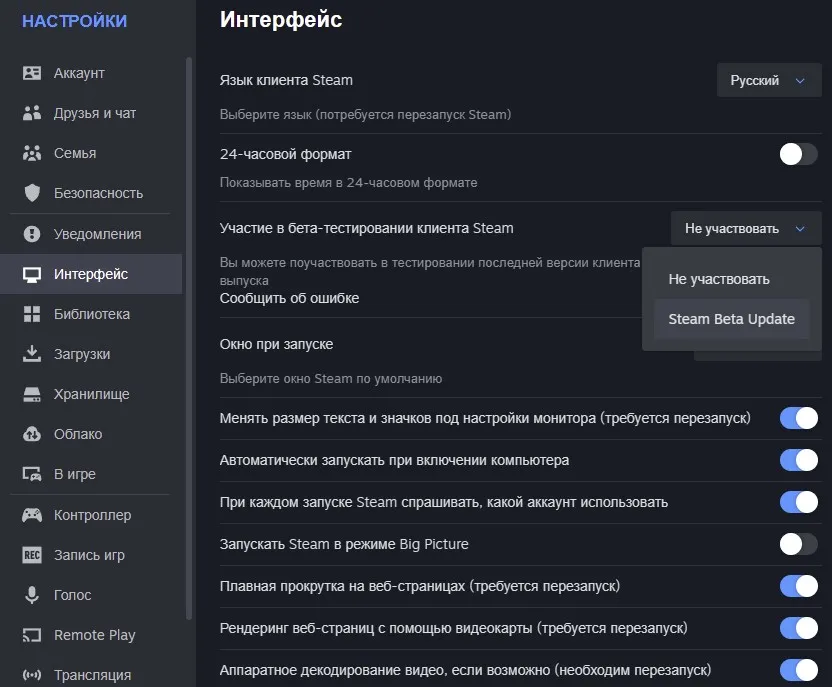Toggle GPU web page rendering switch
The width and height of the screenshot is (832, 687).
click(799, 628)
